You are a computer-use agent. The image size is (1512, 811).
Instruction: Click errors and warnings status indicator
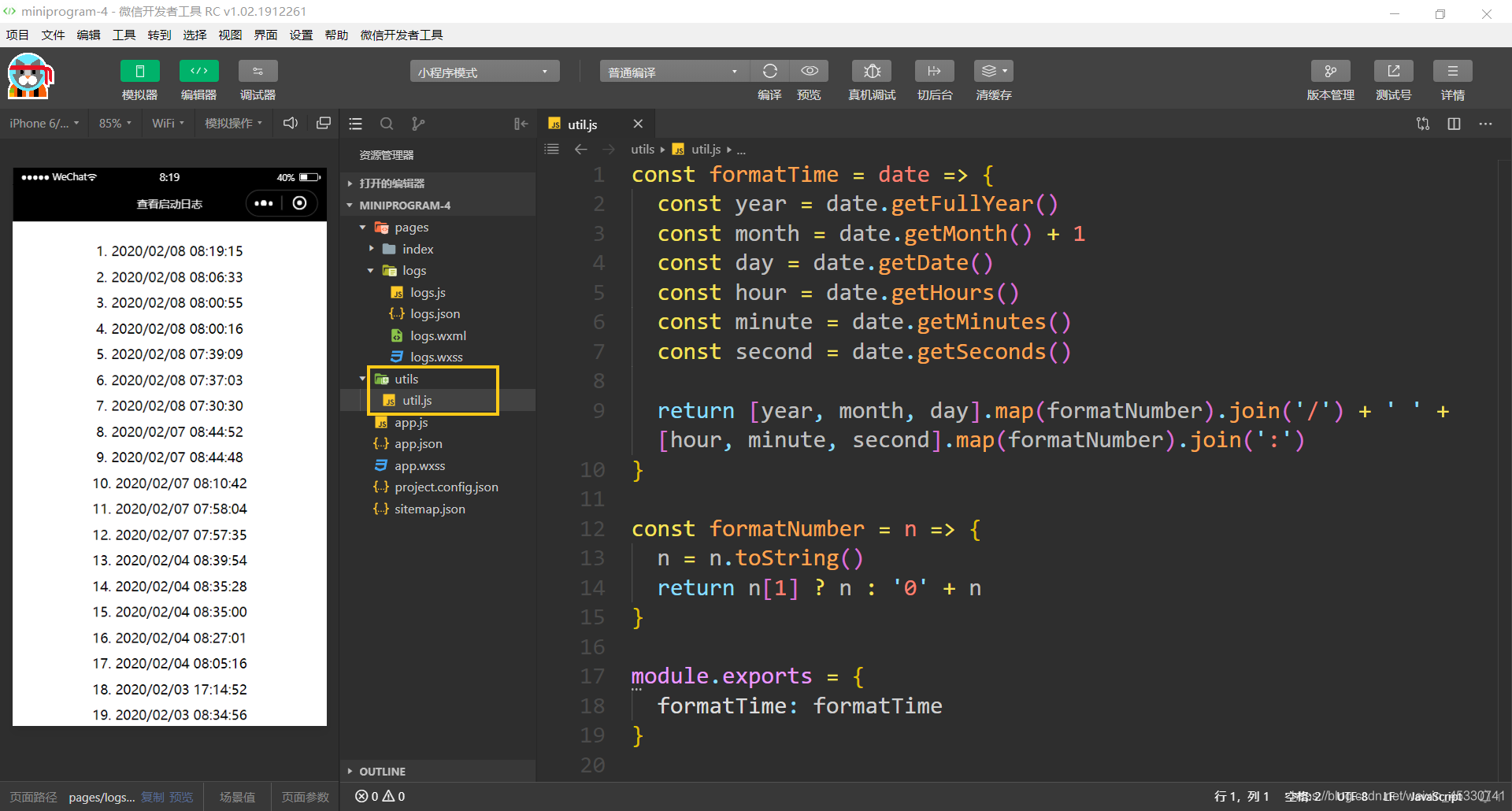(380, 796)
